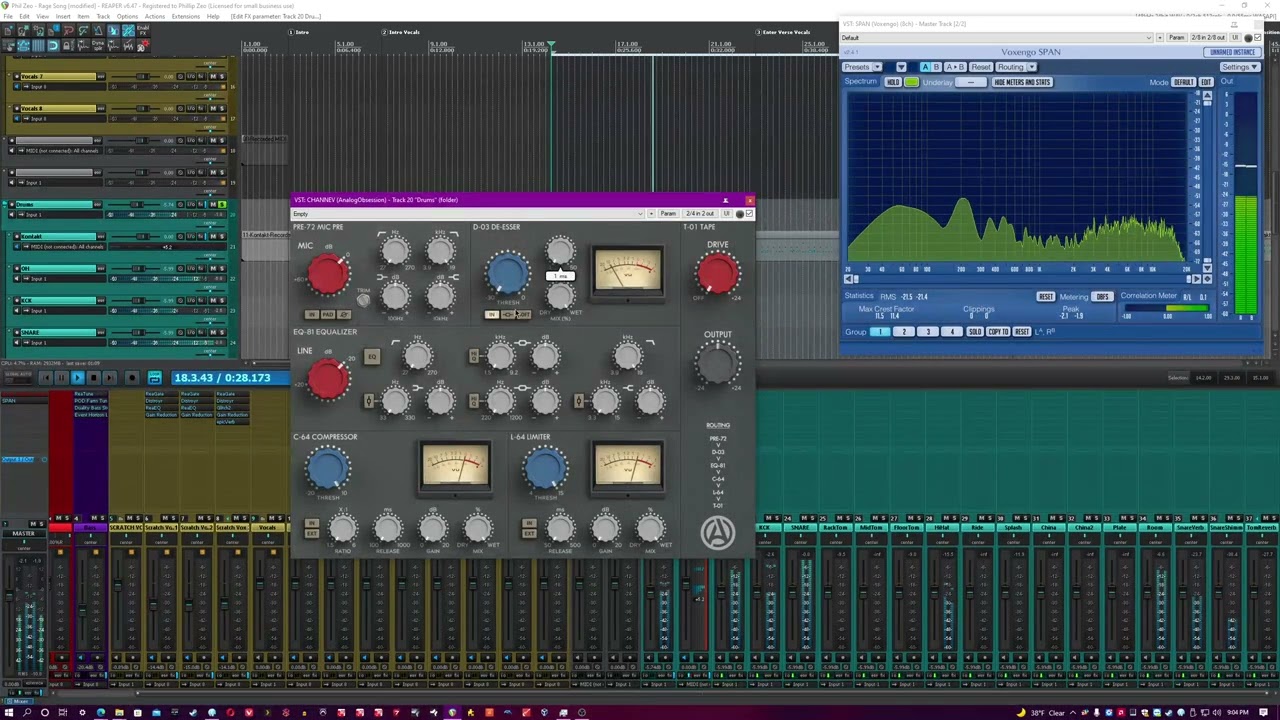
Task: Open the SPAN window Default preset dropdown
Action: (x=996, y=38)
